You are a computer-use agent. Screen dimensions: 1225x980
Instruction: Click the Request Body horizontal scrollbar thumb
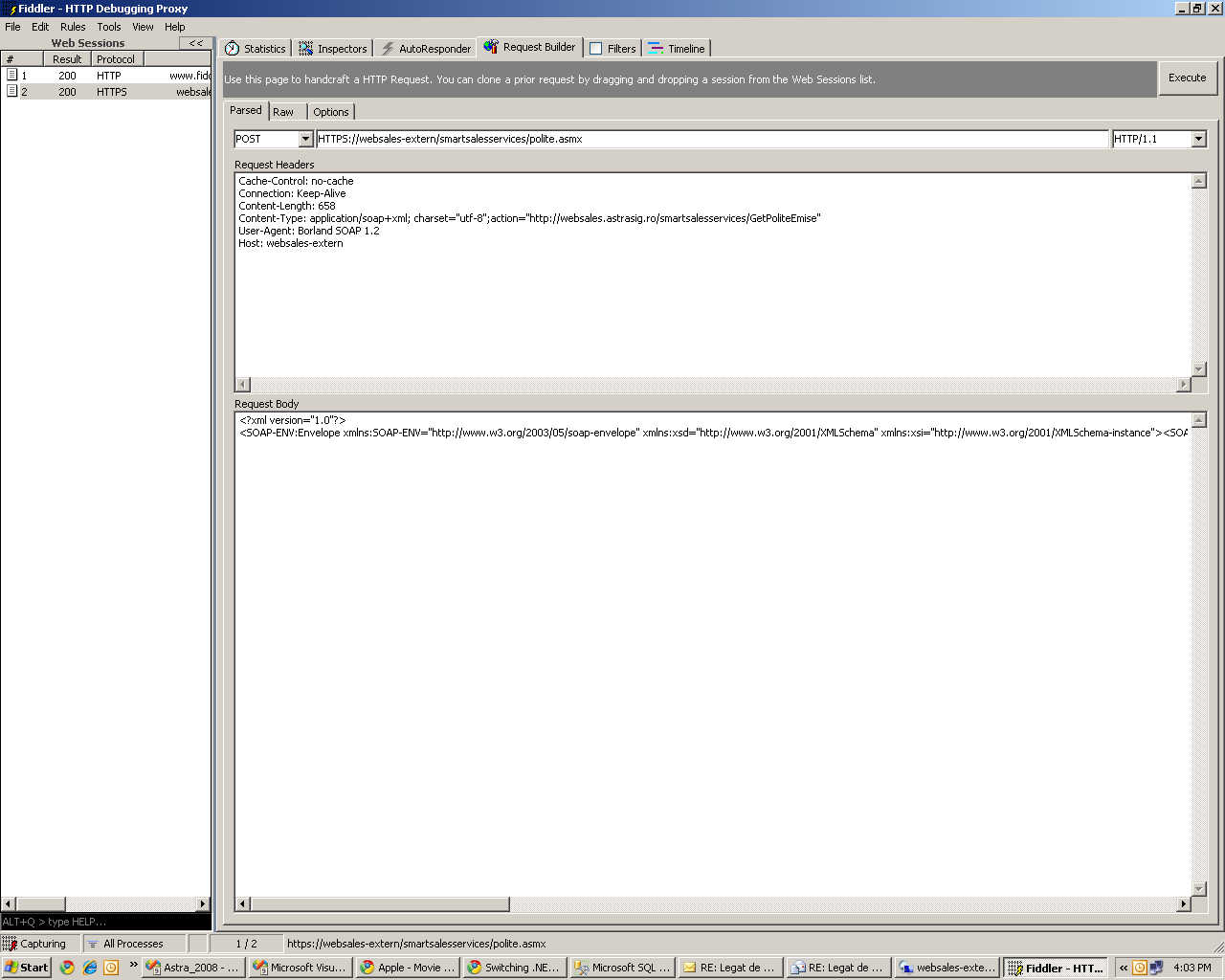tap(380, 904)
